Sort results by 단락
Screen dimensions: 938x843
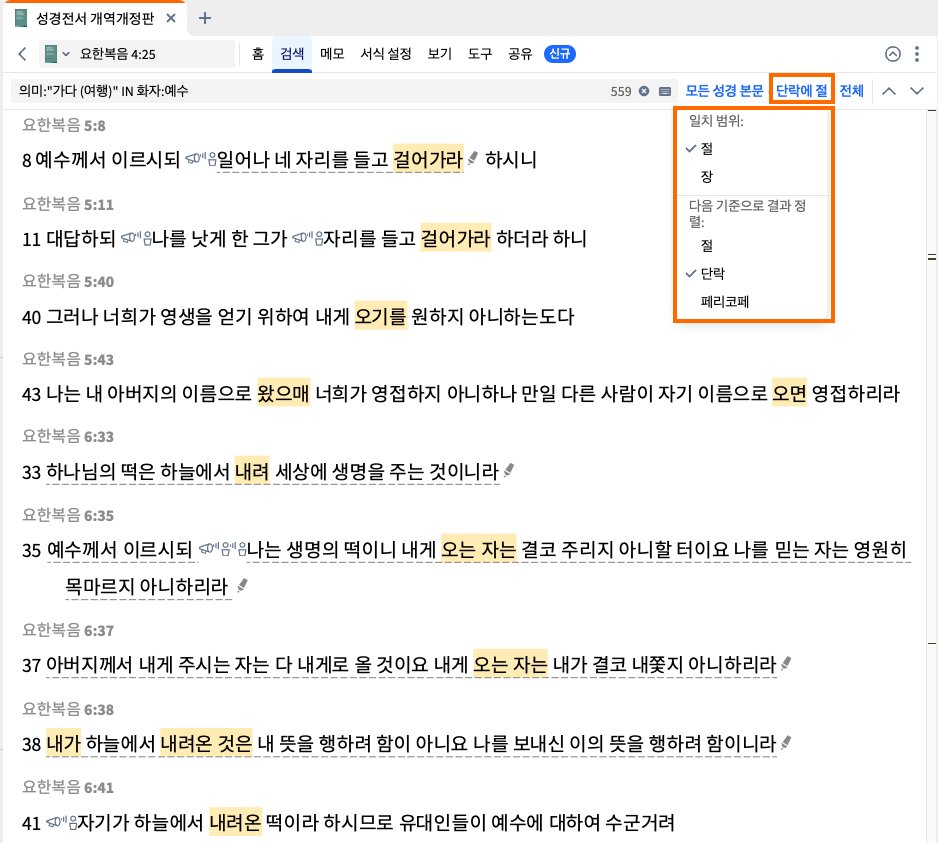pyautogui.click(x=712, y=273)
